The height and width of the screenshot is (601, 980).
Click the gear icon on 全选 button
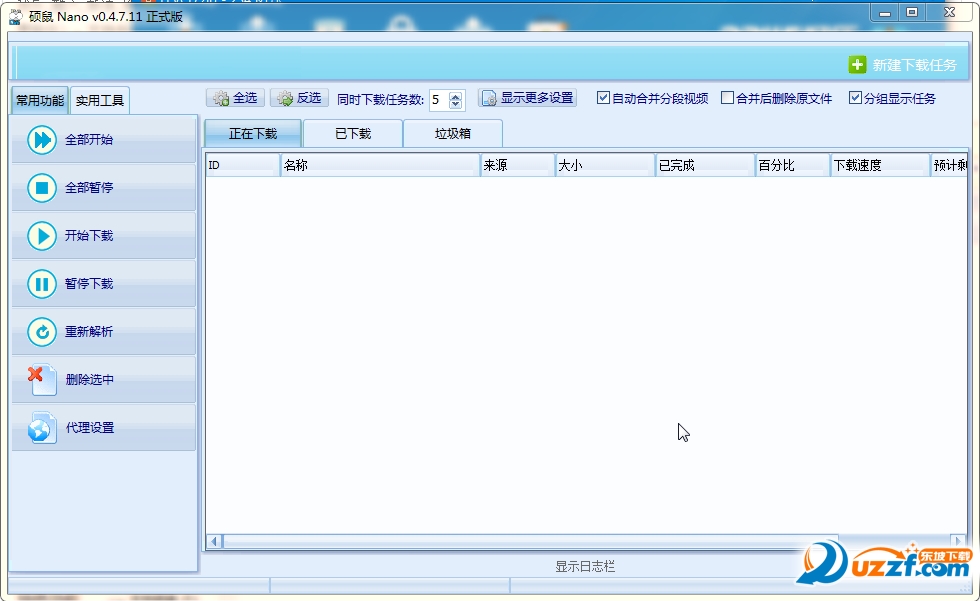(221, 98)
